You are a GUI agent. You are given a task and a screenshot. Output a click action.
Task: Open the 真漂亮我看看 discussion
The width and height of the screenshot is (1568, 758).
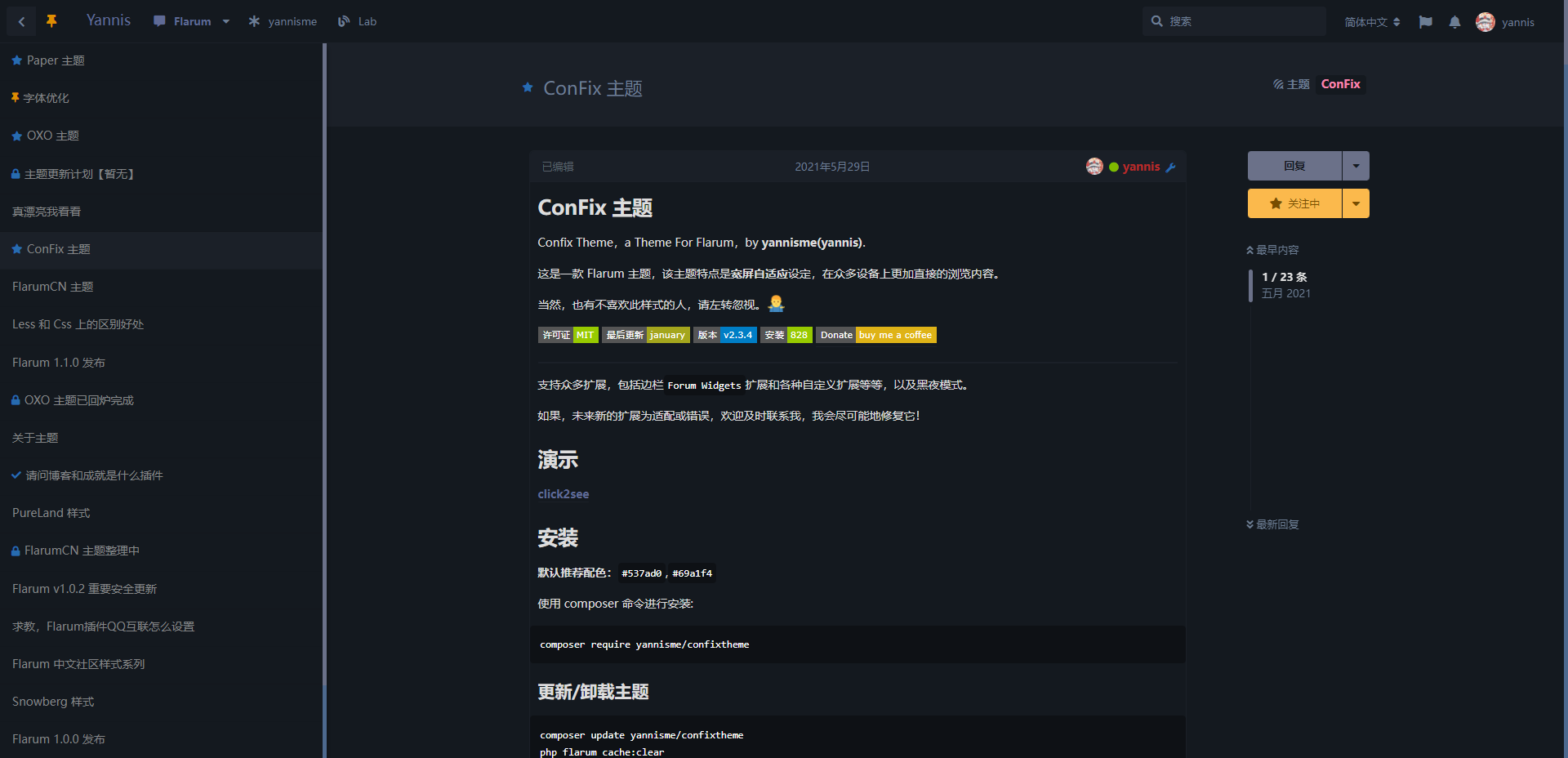click(161, 212)
